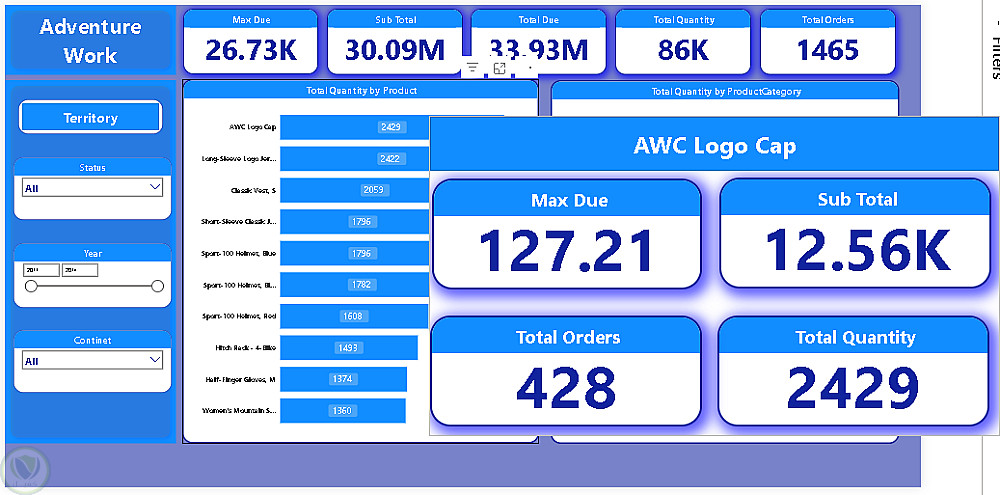Click the tooltip Total Quantity 2429 card
This screenshot has height=495, width=1000.
(853, 371)
